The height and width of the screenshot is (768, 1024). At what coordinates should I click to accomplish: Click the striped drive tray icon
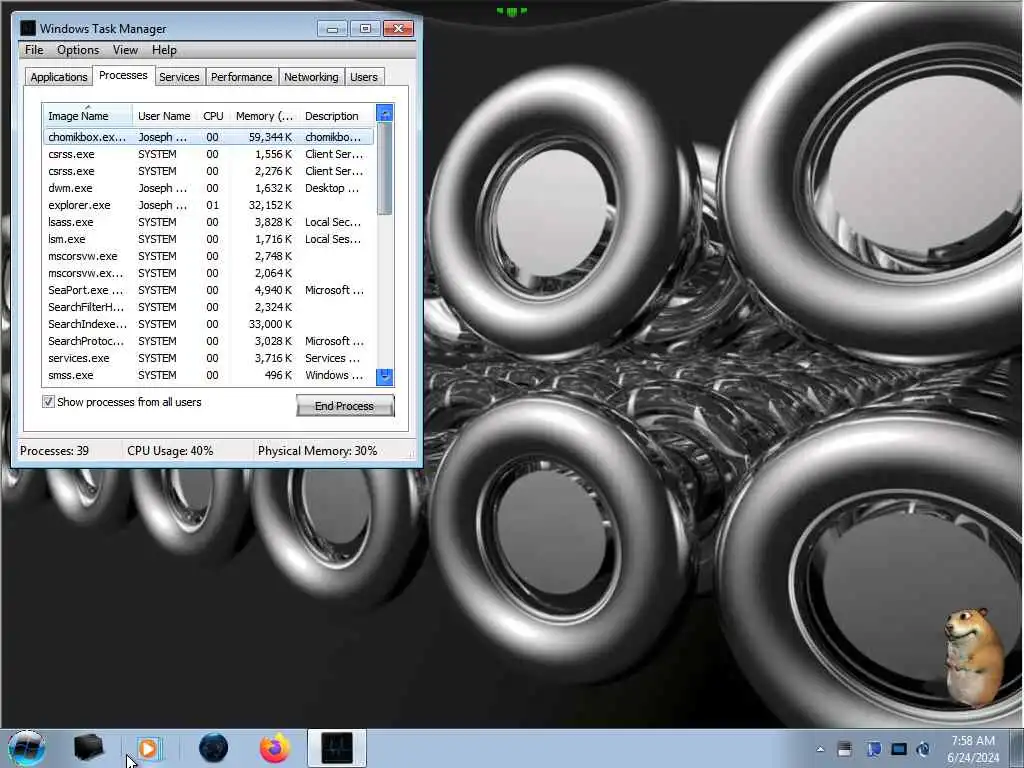tap(844, 749)
